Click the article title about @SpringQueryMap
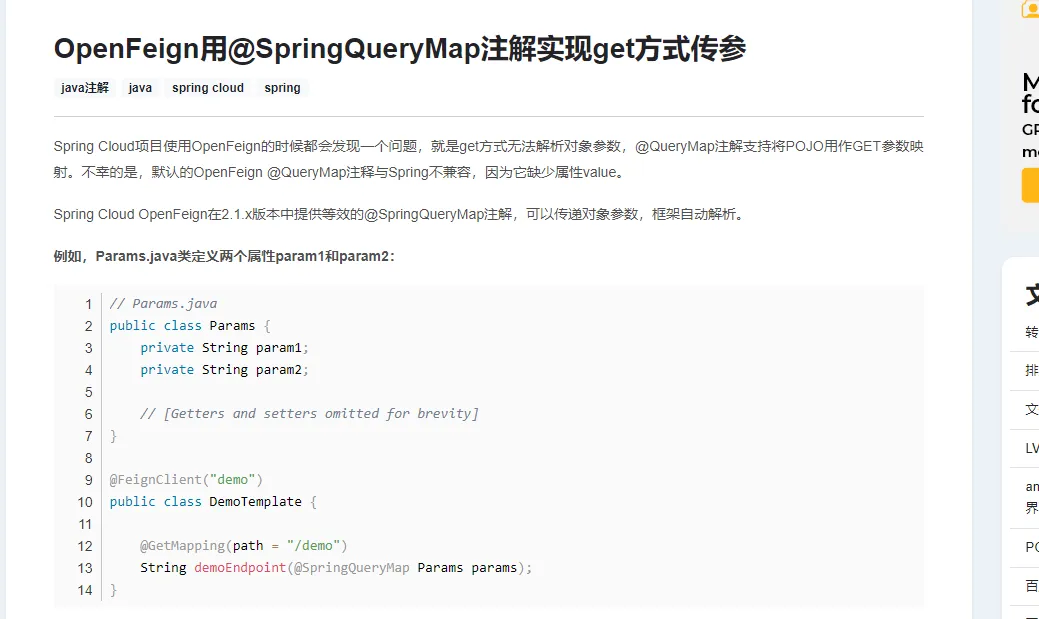 pos(400,49)
